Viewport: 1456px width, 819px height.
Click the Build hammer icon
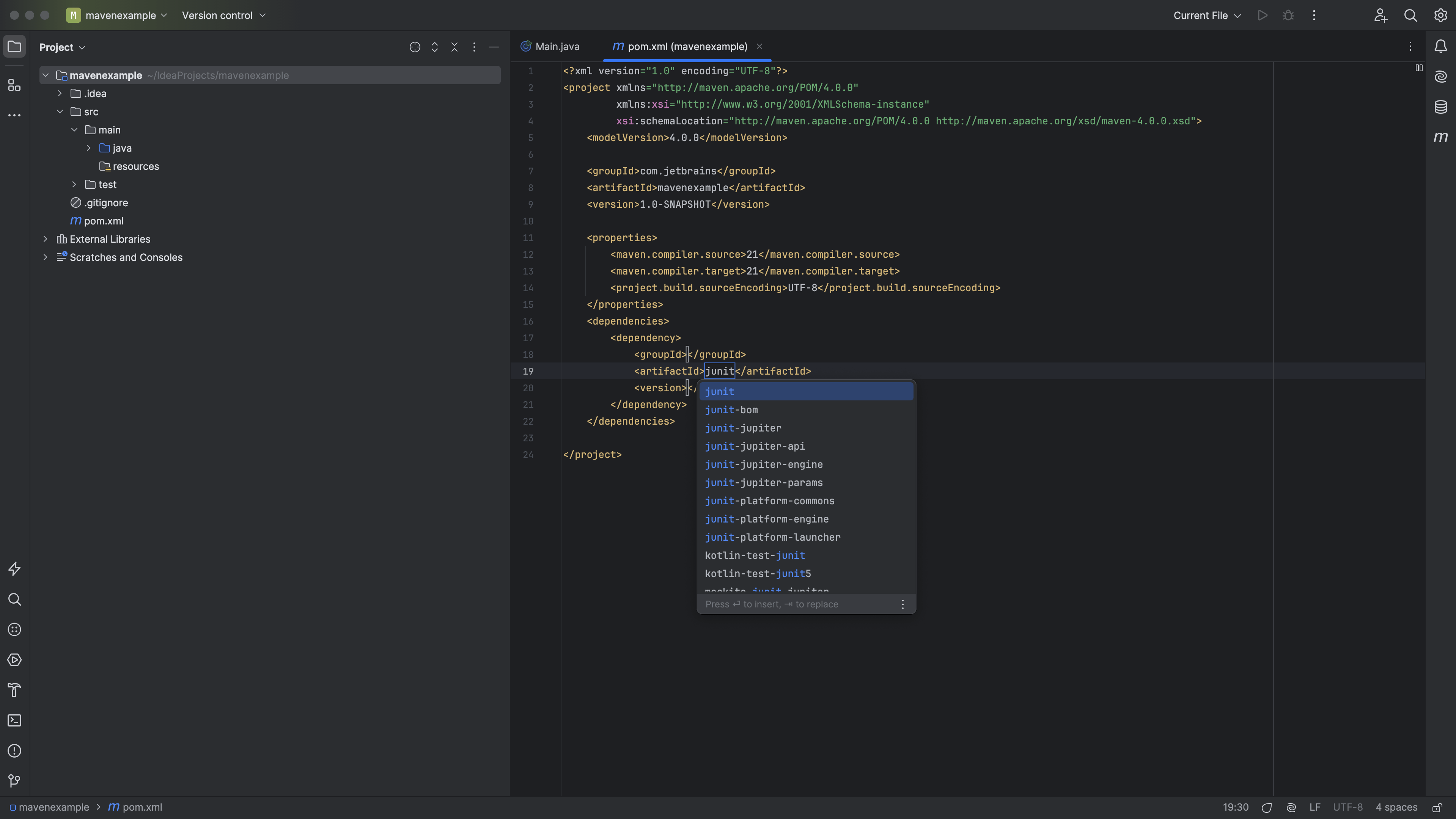pyautogui.click(x=14, y=690)
